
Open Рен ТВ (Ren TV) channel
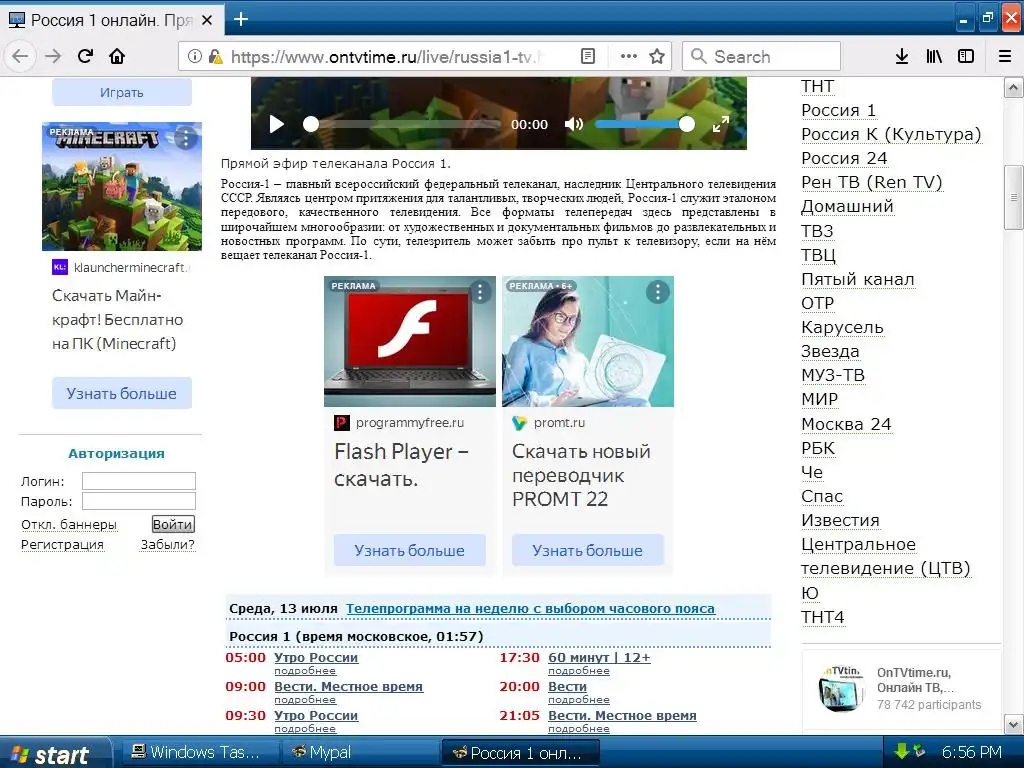point(872,182)
